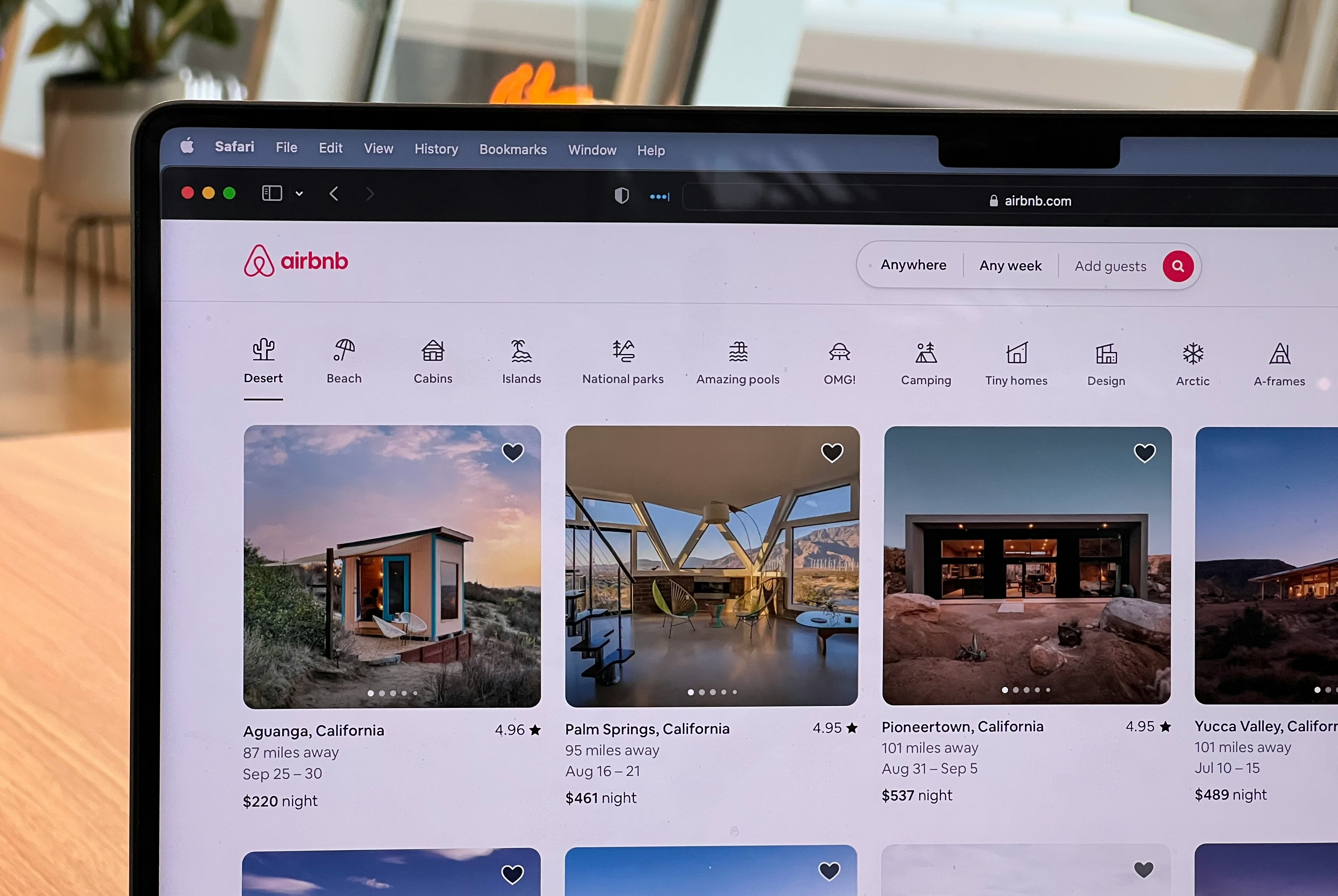
Task: Open the History menu
Action: [436, 149]
